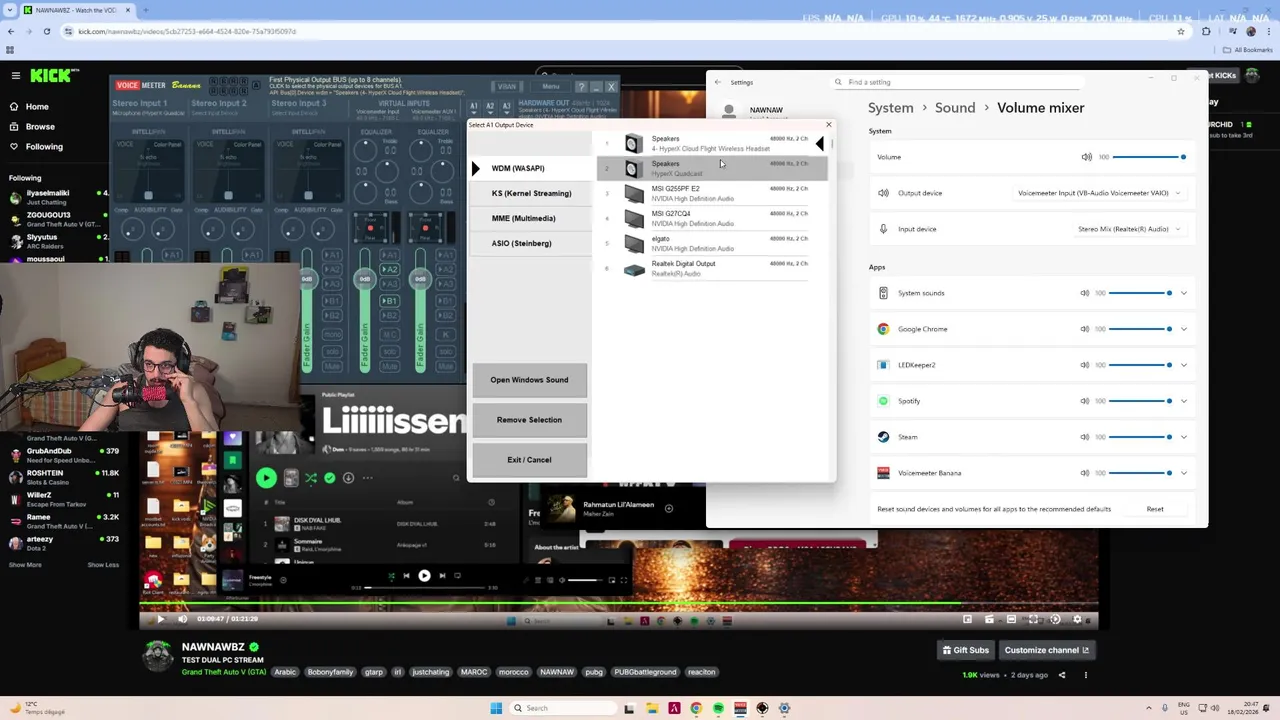
Task: Select ASIO (Steinberg) driver type
Action: 530,243
